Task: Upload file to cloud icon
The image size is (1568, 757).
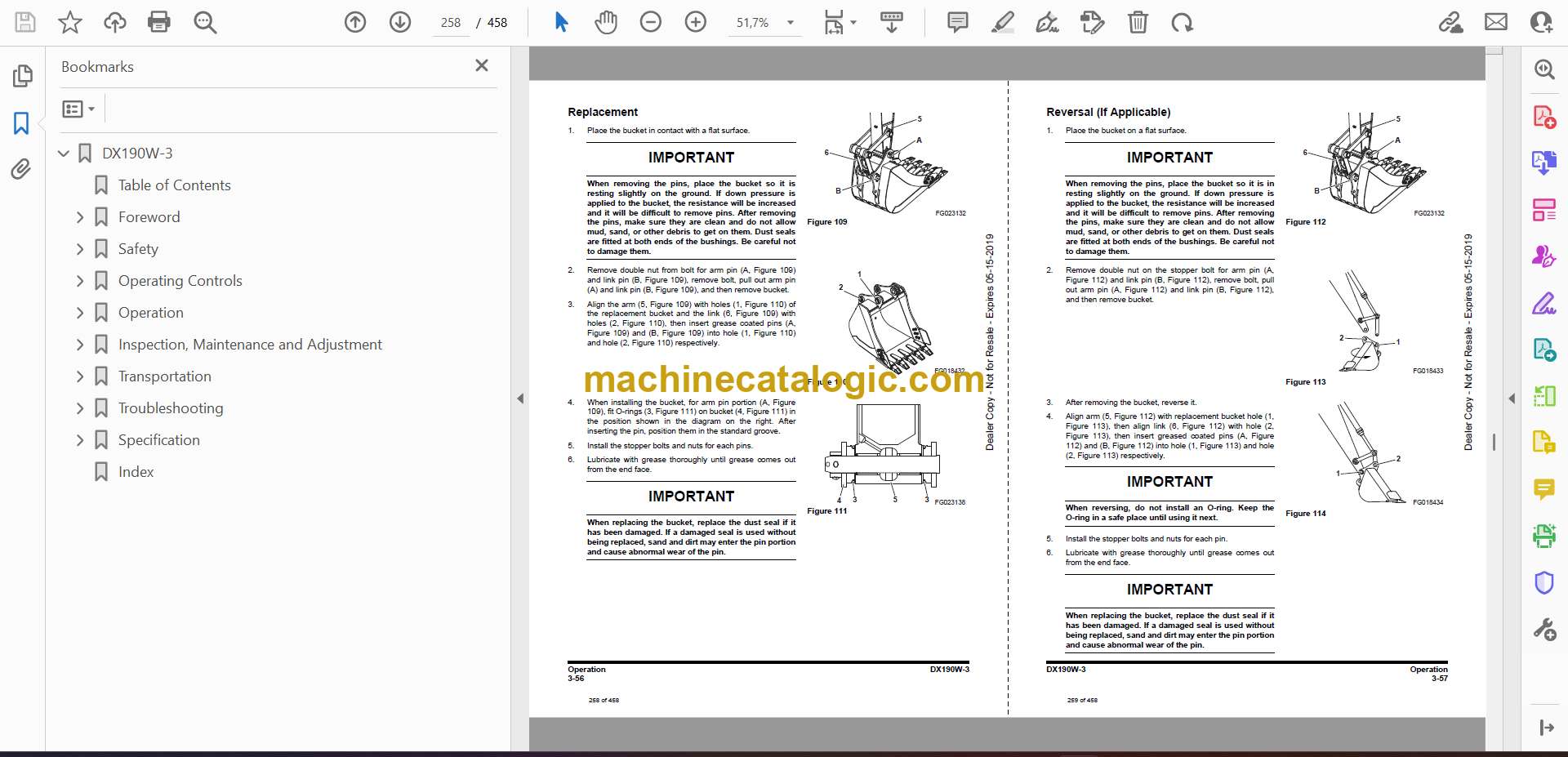Action: [115, 22]
